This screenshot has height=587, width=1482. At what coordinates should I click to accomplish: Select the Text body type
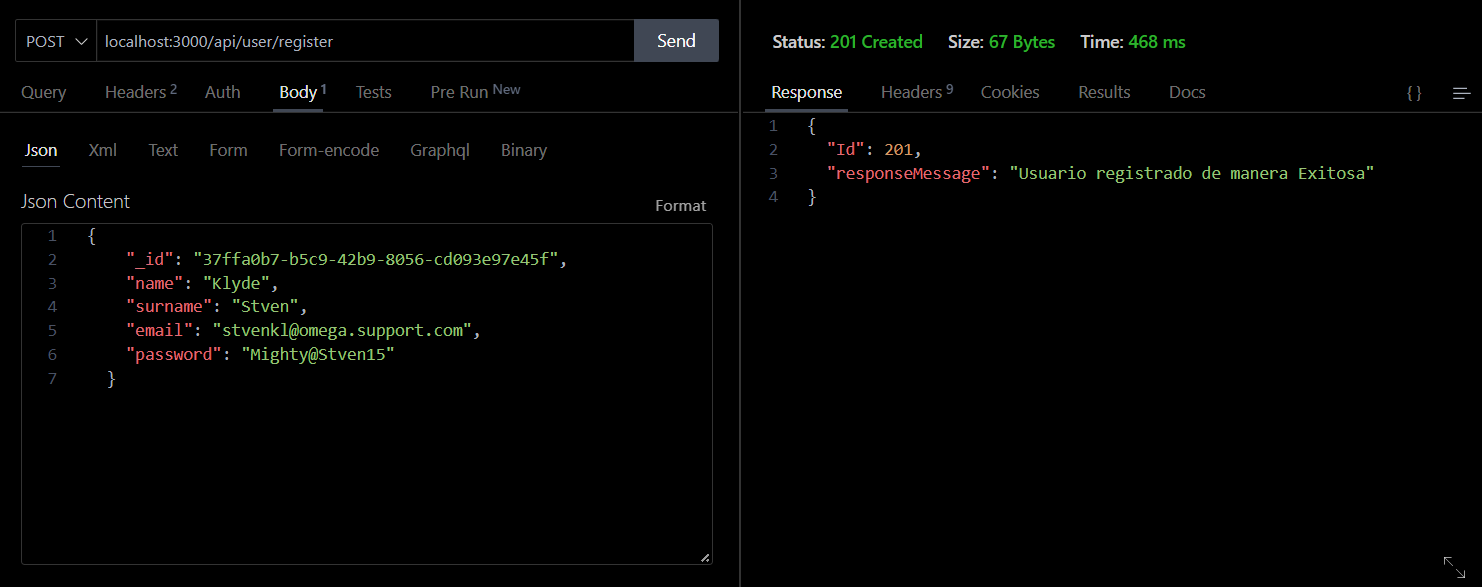coord(163,150)
